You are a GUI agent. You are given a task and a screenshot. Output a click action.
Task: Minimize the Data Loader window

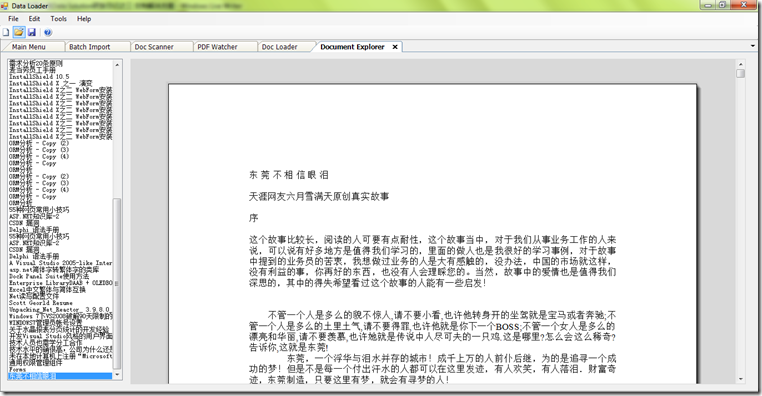point(708,5)
